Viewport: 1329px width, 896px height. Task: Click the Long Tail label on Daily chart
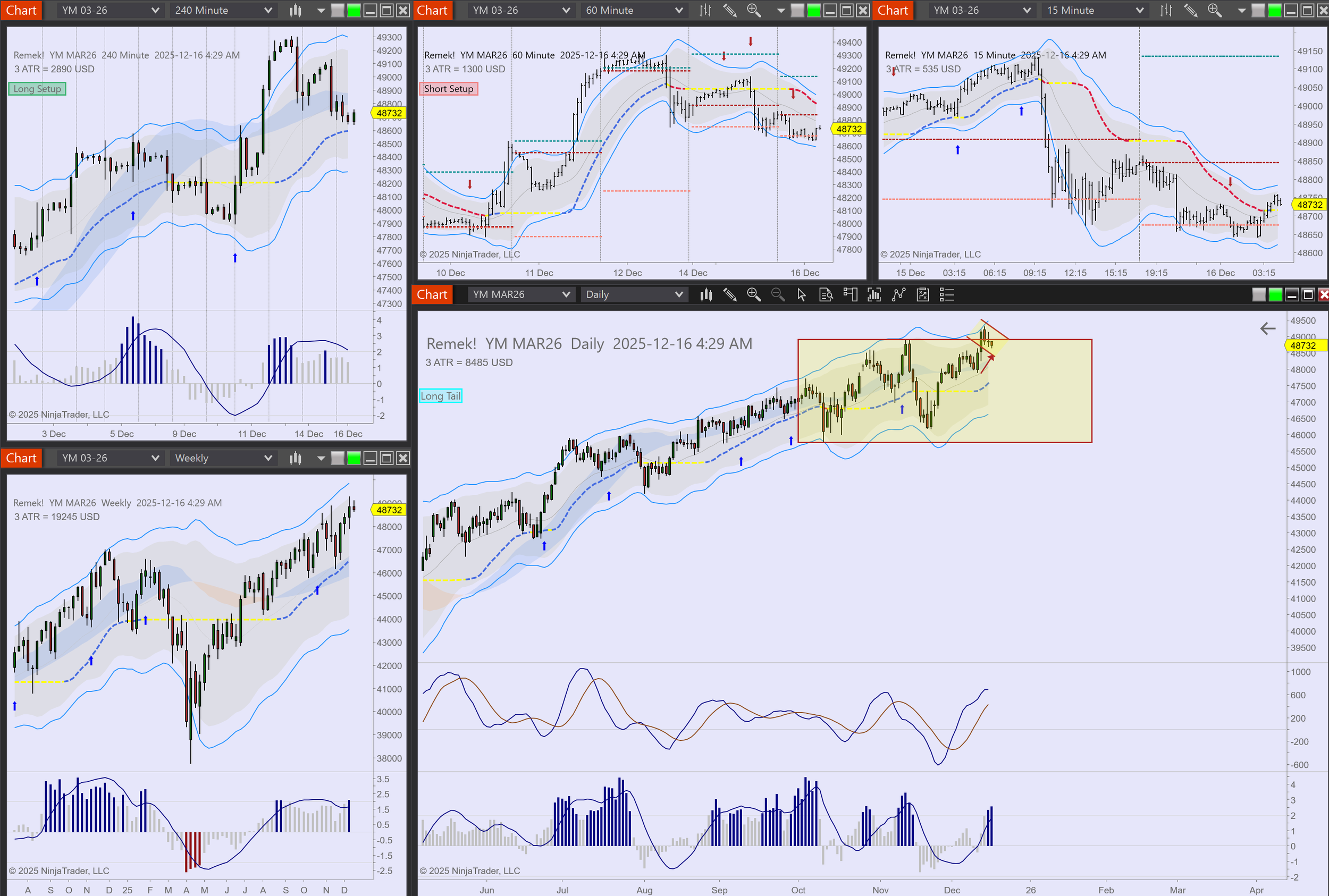pos(440,396)
